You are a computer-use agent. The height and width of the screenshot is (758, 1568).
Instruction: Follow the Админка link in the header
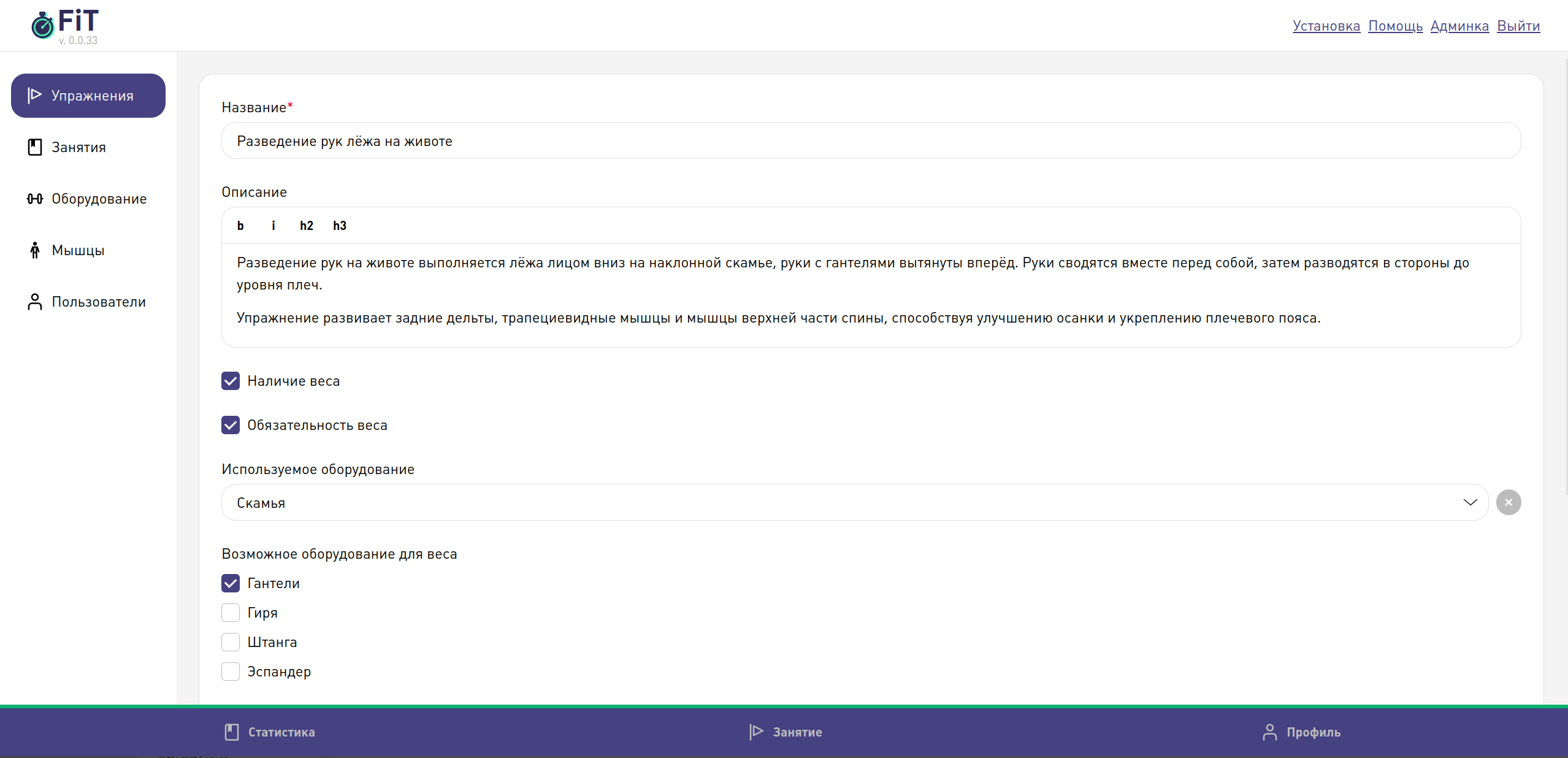[1459, 26]
